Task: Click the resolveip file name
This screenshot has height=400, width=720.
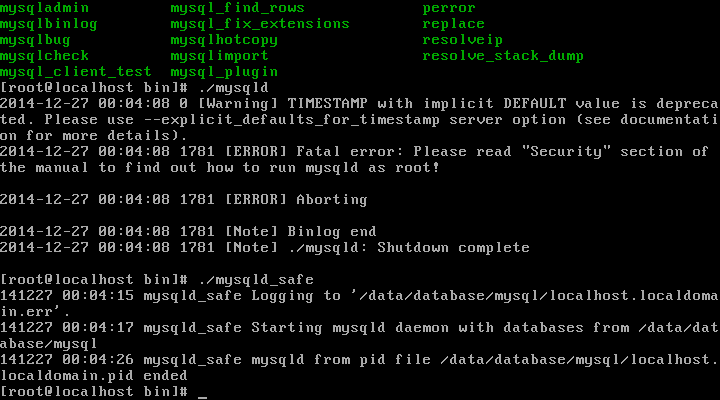Action: click(462, 40)
